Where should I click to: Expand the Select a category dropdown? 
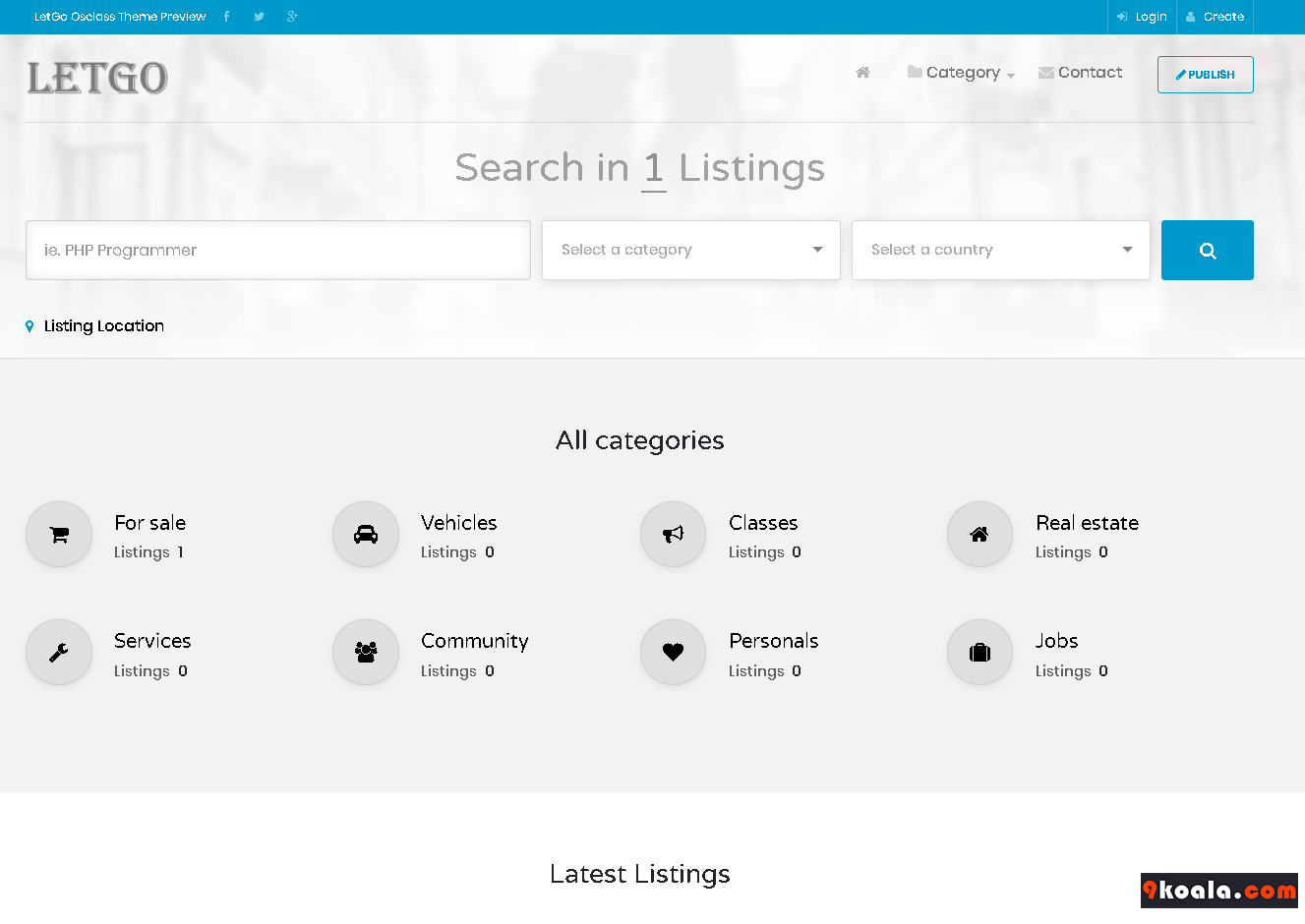point(690,250)
